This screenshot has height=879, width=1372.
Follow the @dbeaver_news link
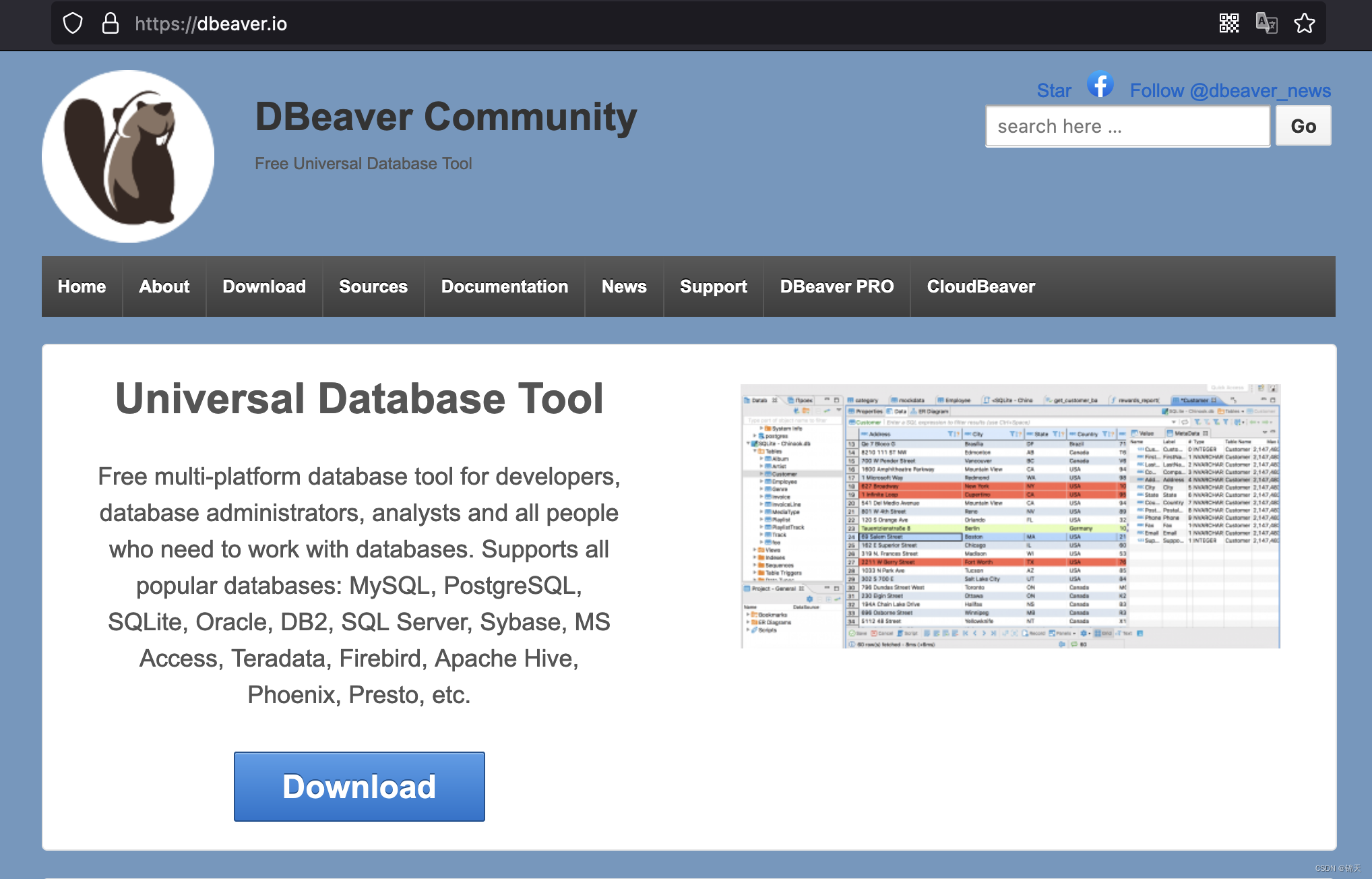pos(1230,90)
